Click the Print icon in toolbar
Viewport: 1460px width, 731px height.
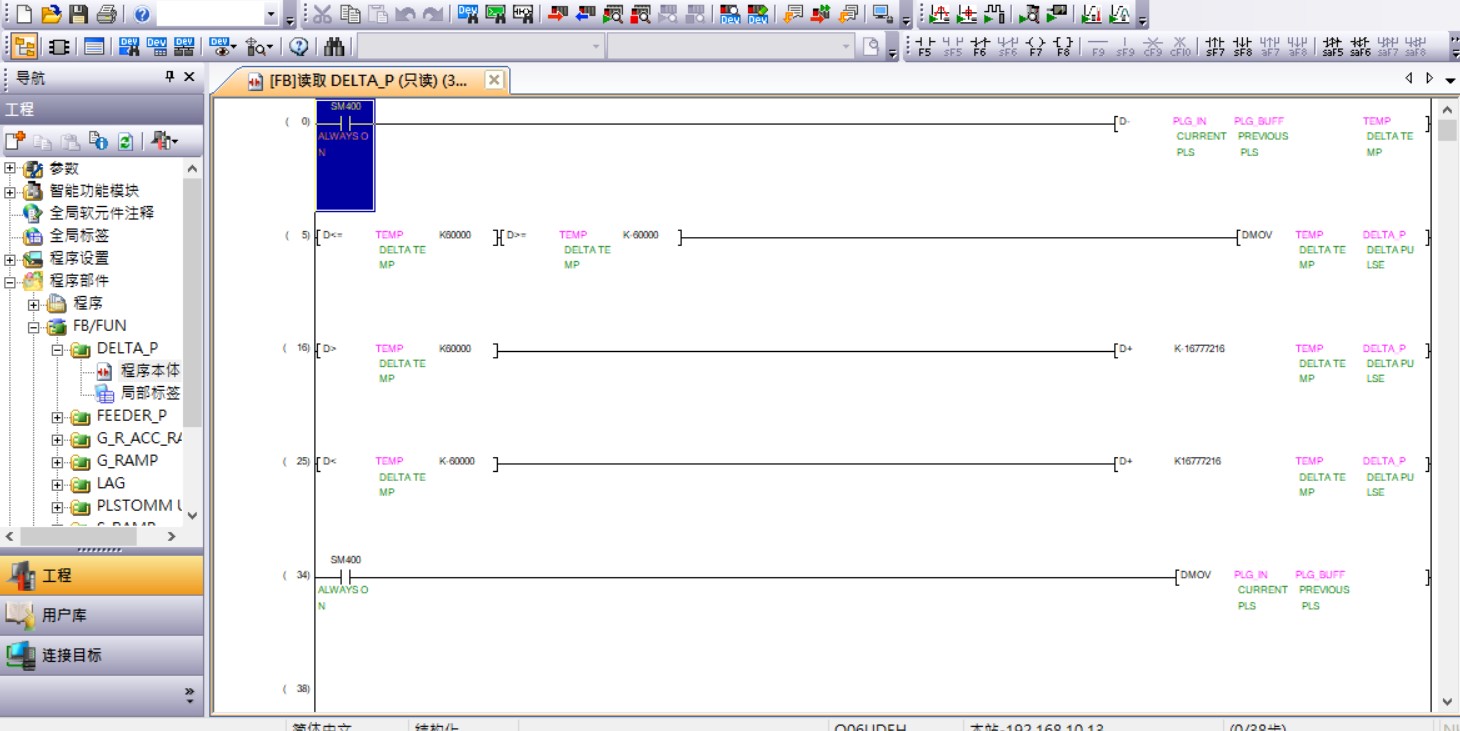pyautogui.click(x=106, y=14)
